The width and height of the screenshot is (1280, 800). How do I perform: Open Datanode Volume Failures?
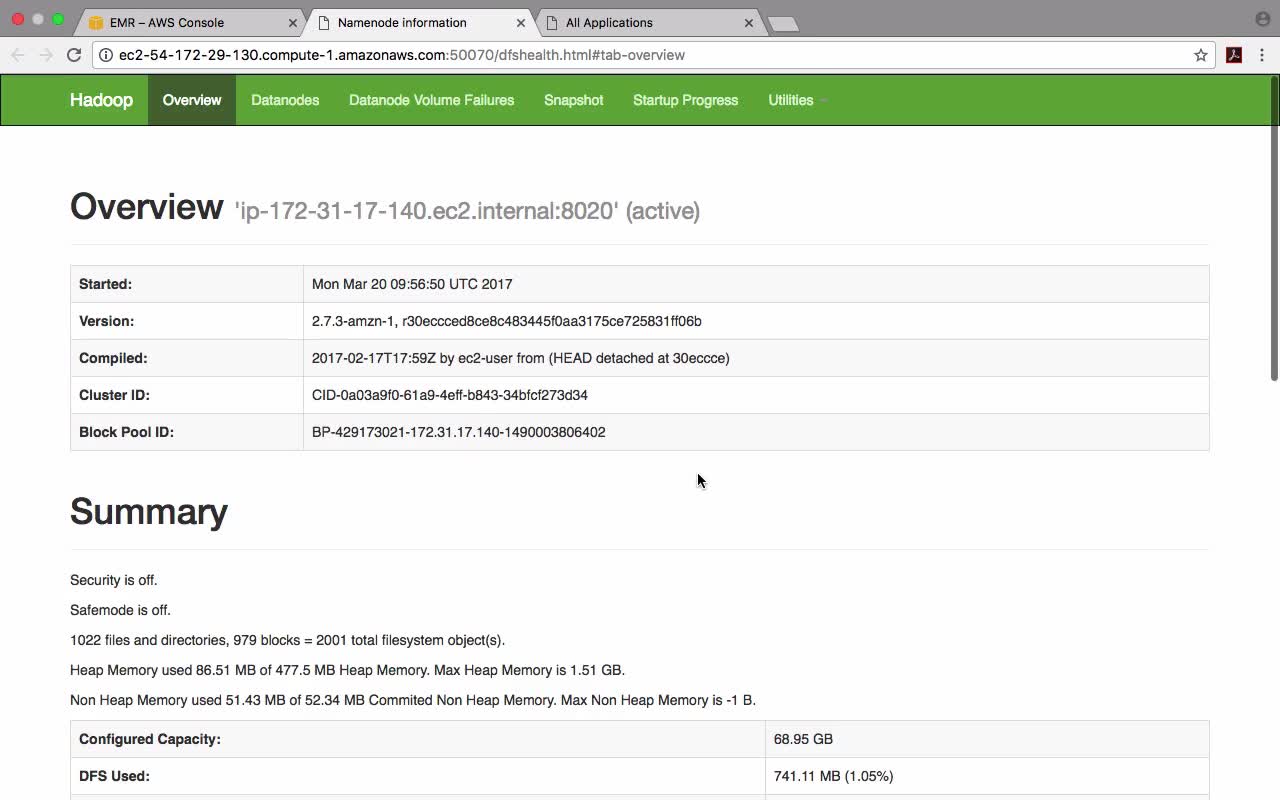tap(432, 100)
